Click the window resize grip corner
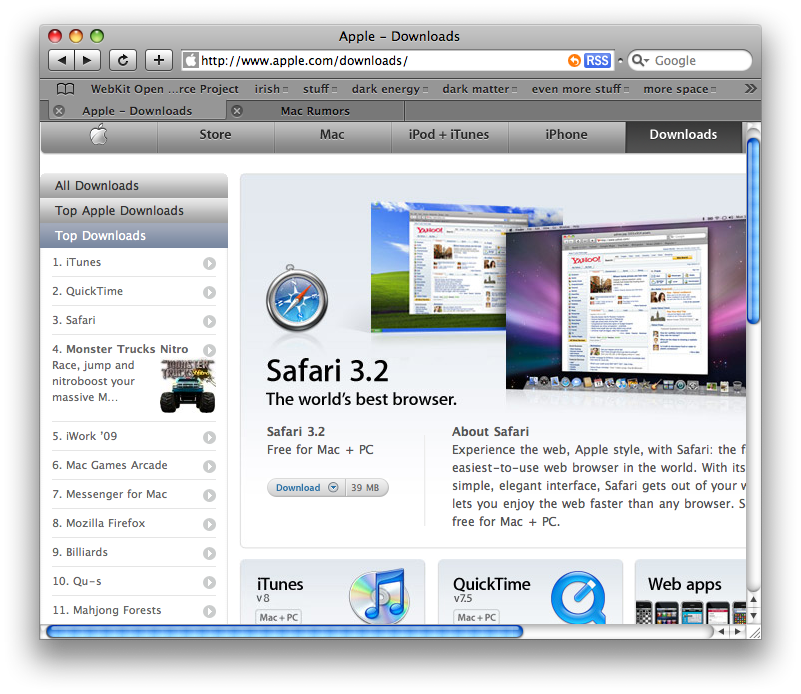Image resolution: width=801 pixels, height=694 pixels. (x=754, y=632)
